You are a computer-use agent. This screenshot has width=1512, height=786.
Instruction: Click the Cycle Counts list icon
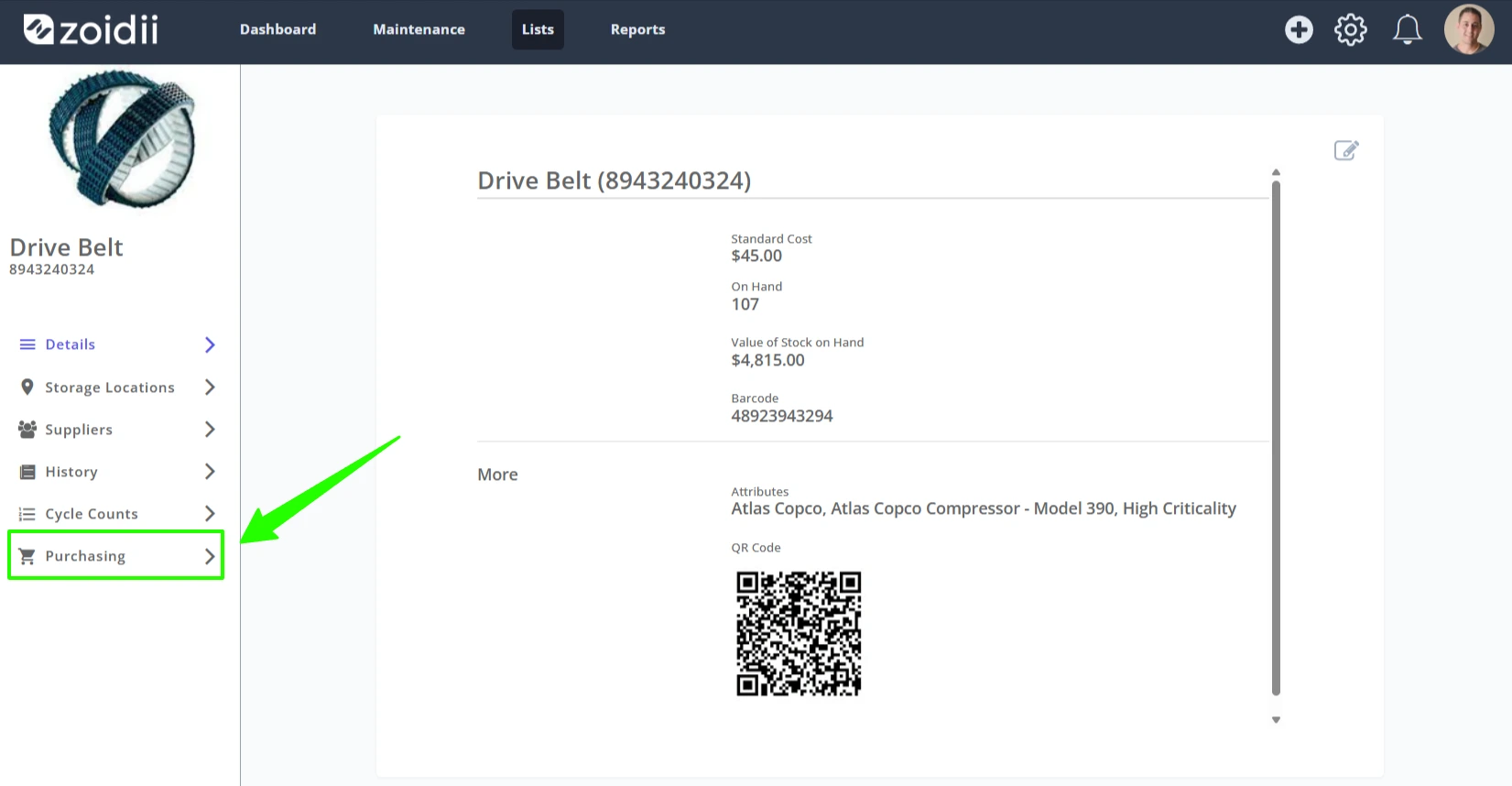[27, 514]
